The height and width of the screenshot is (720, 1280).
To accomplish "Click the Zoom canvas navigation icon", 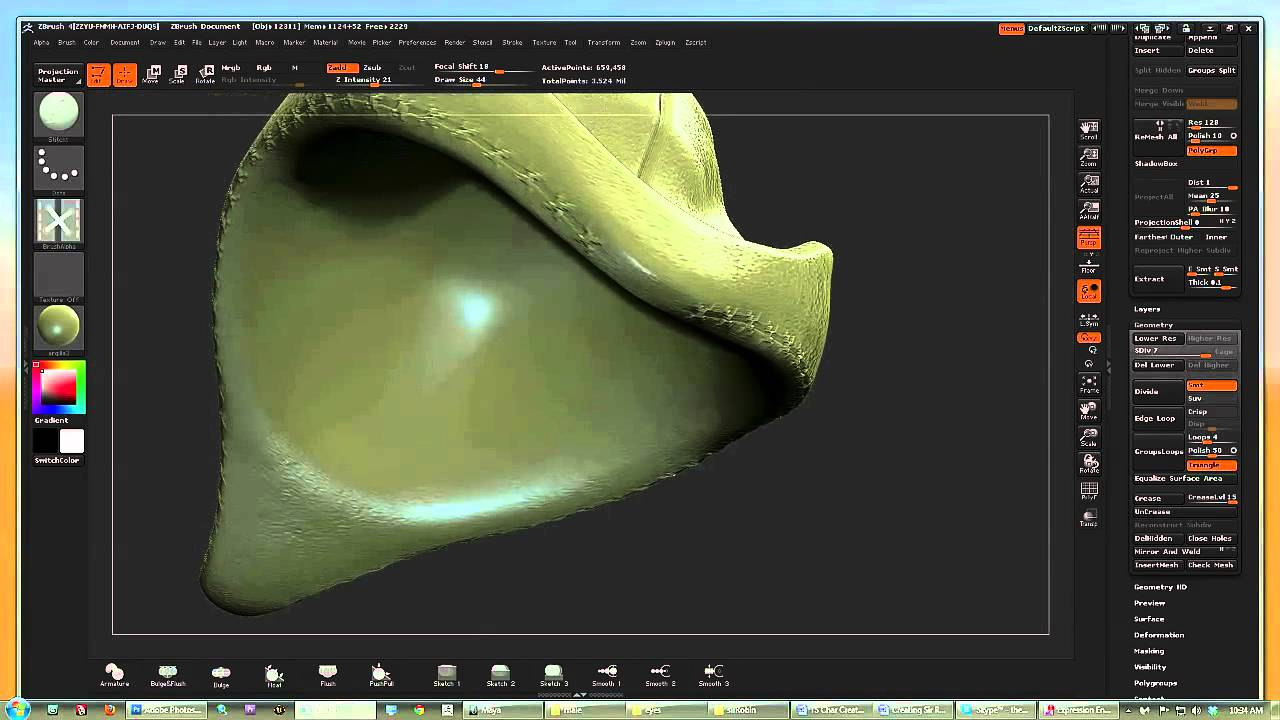I will [1089, 157].
